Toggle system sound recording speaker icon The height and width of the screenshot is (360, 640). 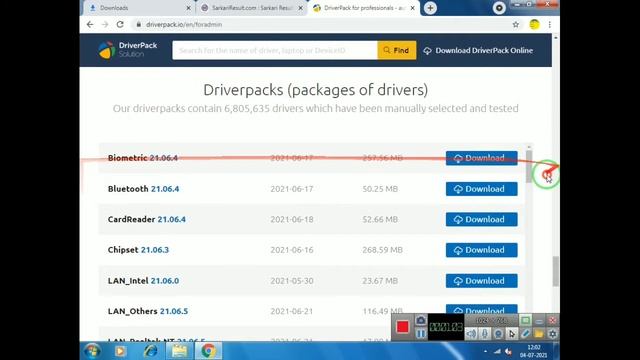[x=471, y=334]
